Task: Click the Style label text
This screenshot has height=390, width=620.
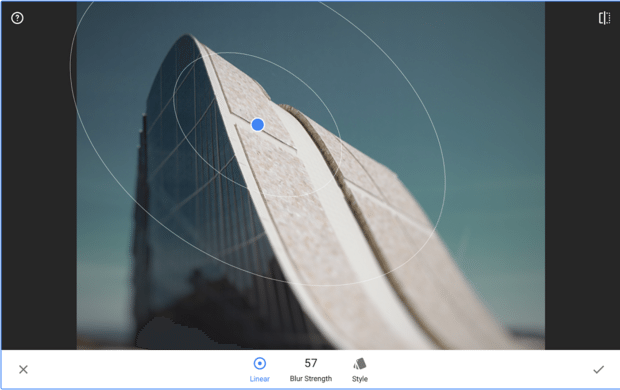Action: (360, 379)
